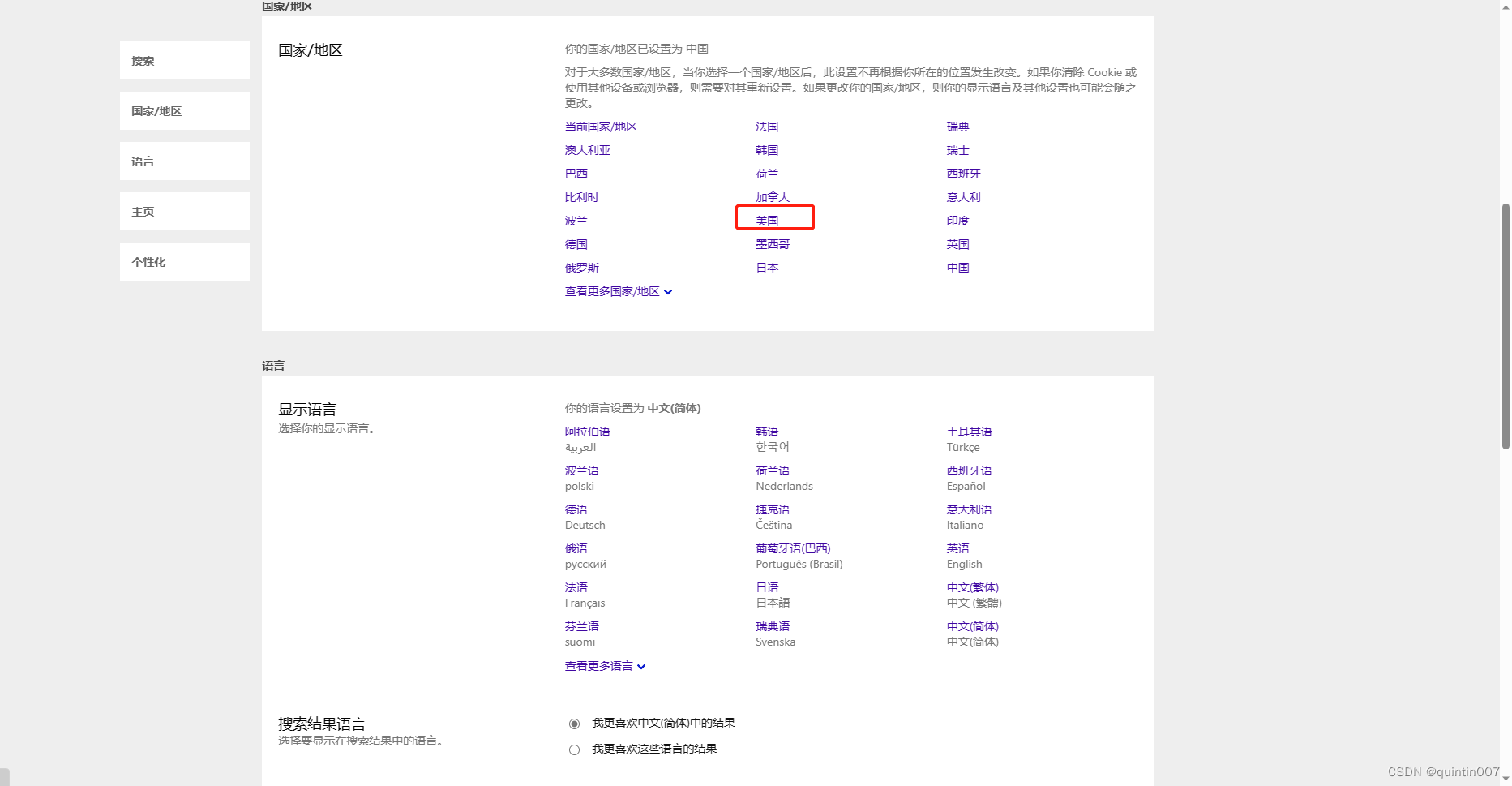
Task: Choose 意大利 as country
Action: tap(964, 197)
